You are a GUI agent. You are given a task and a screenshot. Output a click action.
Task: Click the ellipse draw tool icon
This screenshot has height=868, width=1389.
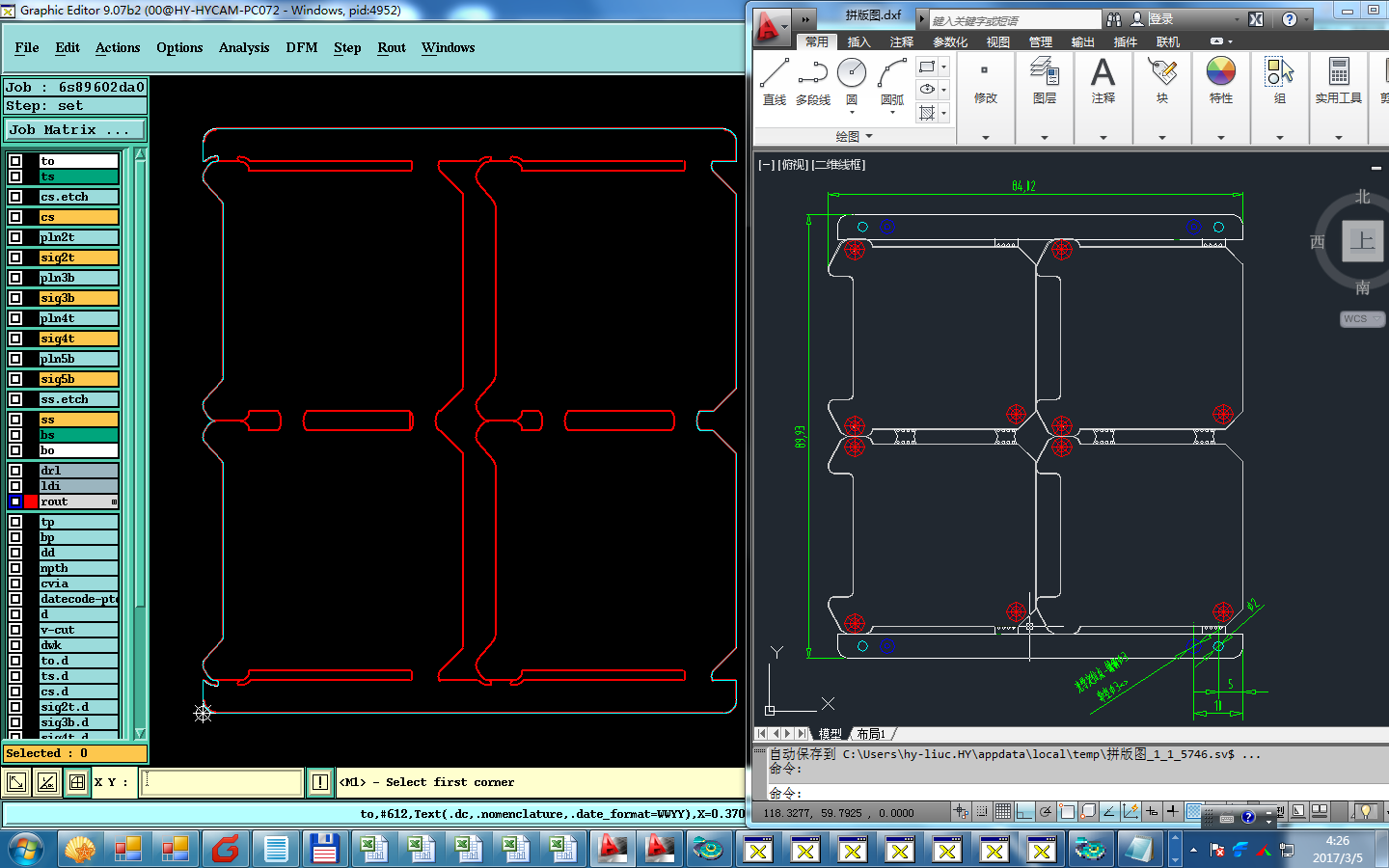(x=927, y=89)
